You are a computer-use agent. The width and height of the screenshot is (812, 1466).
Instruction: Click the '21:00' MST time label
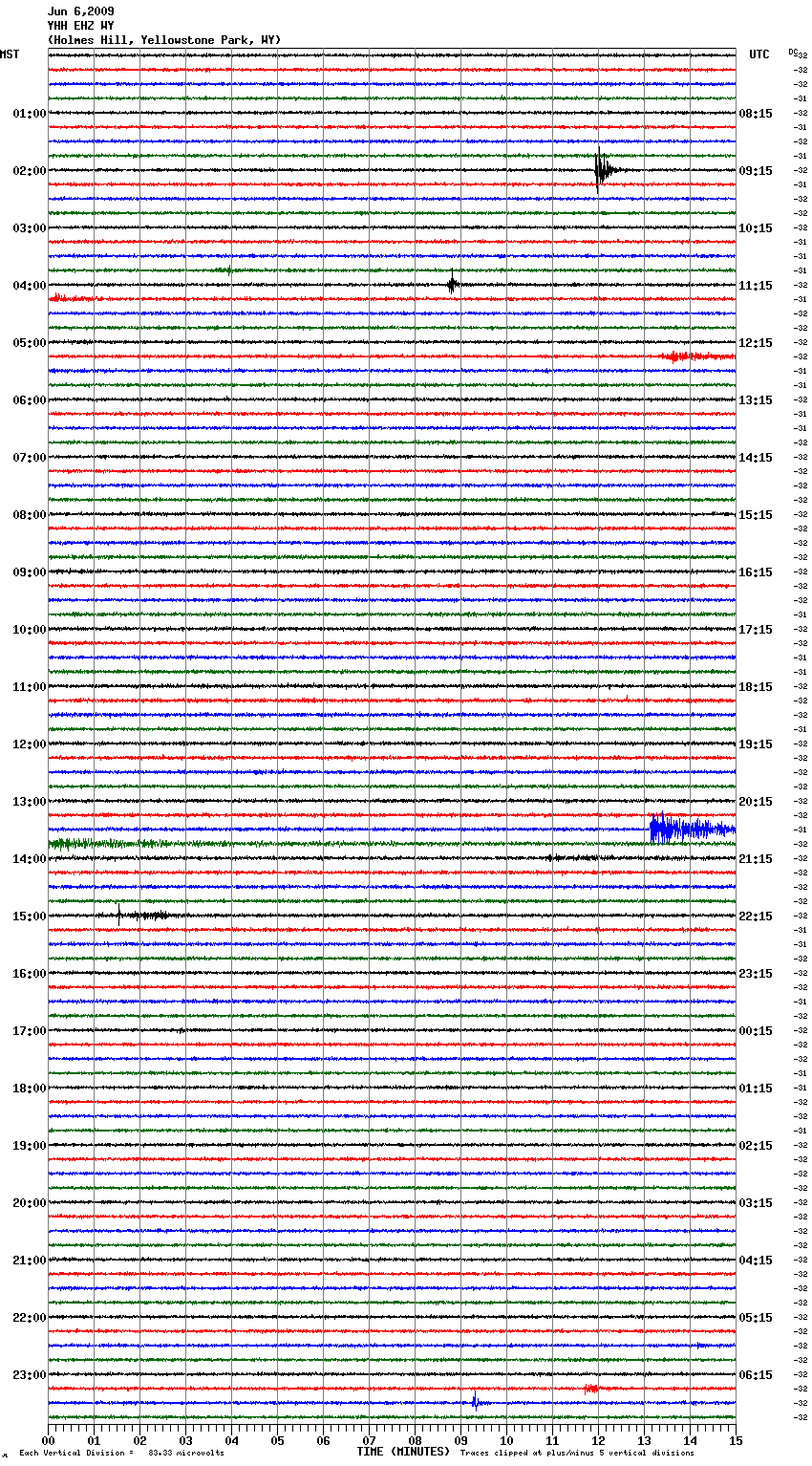[x=30, y=1261]
